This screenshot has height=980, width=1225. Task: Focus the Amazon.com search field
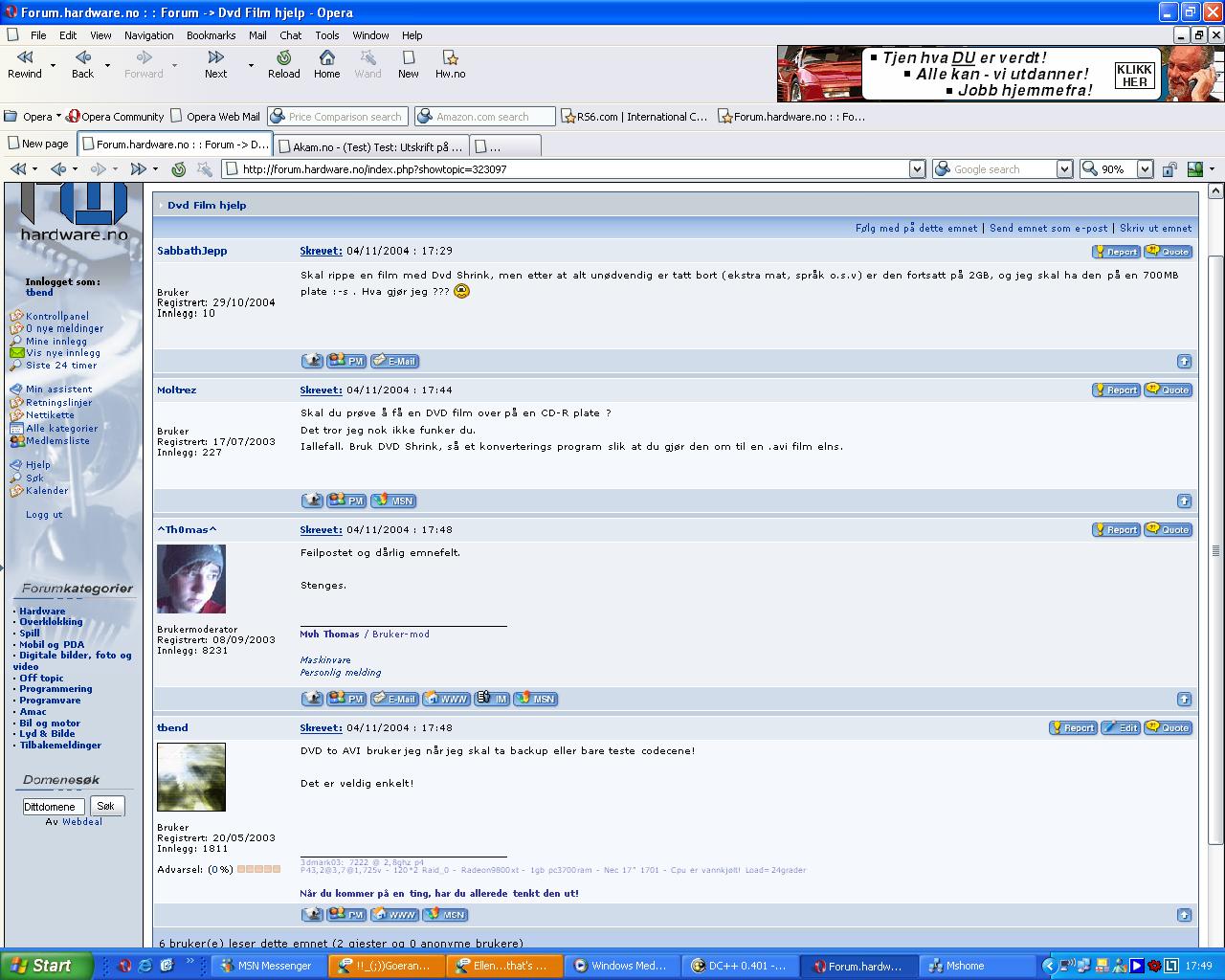[x=485, y=117]
